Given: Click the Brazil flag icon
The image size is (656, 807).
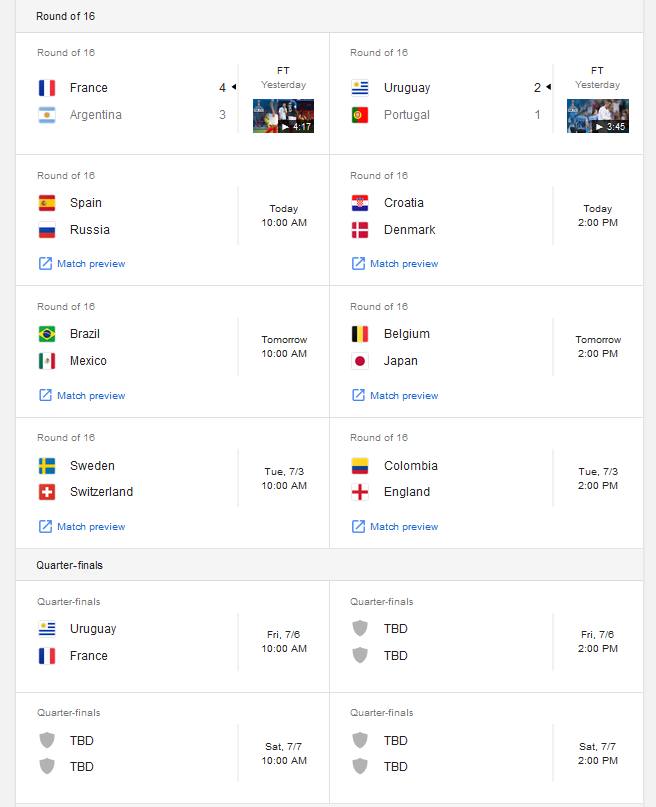Looking at the screenshot, I should click(47, 334).
